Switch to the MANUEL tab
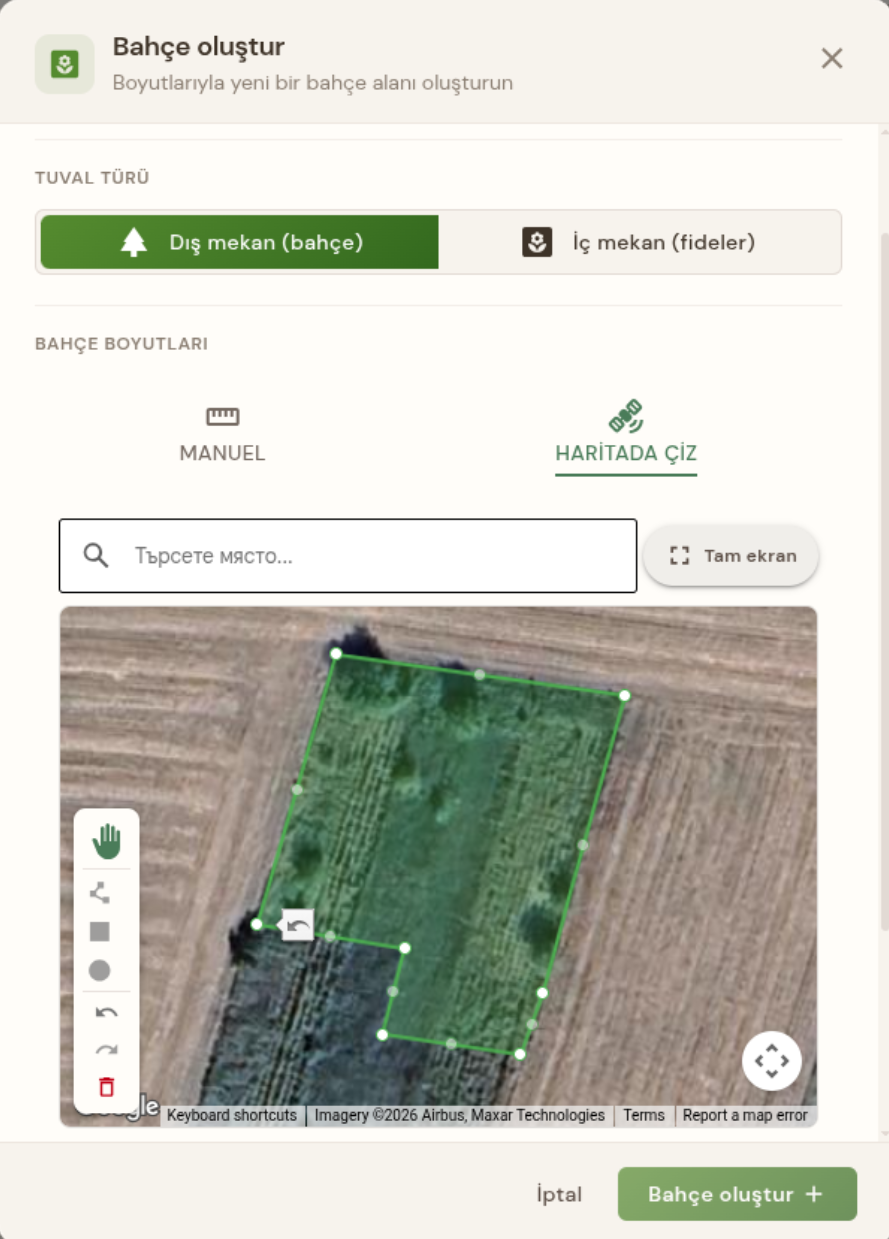 click(222, 436)
